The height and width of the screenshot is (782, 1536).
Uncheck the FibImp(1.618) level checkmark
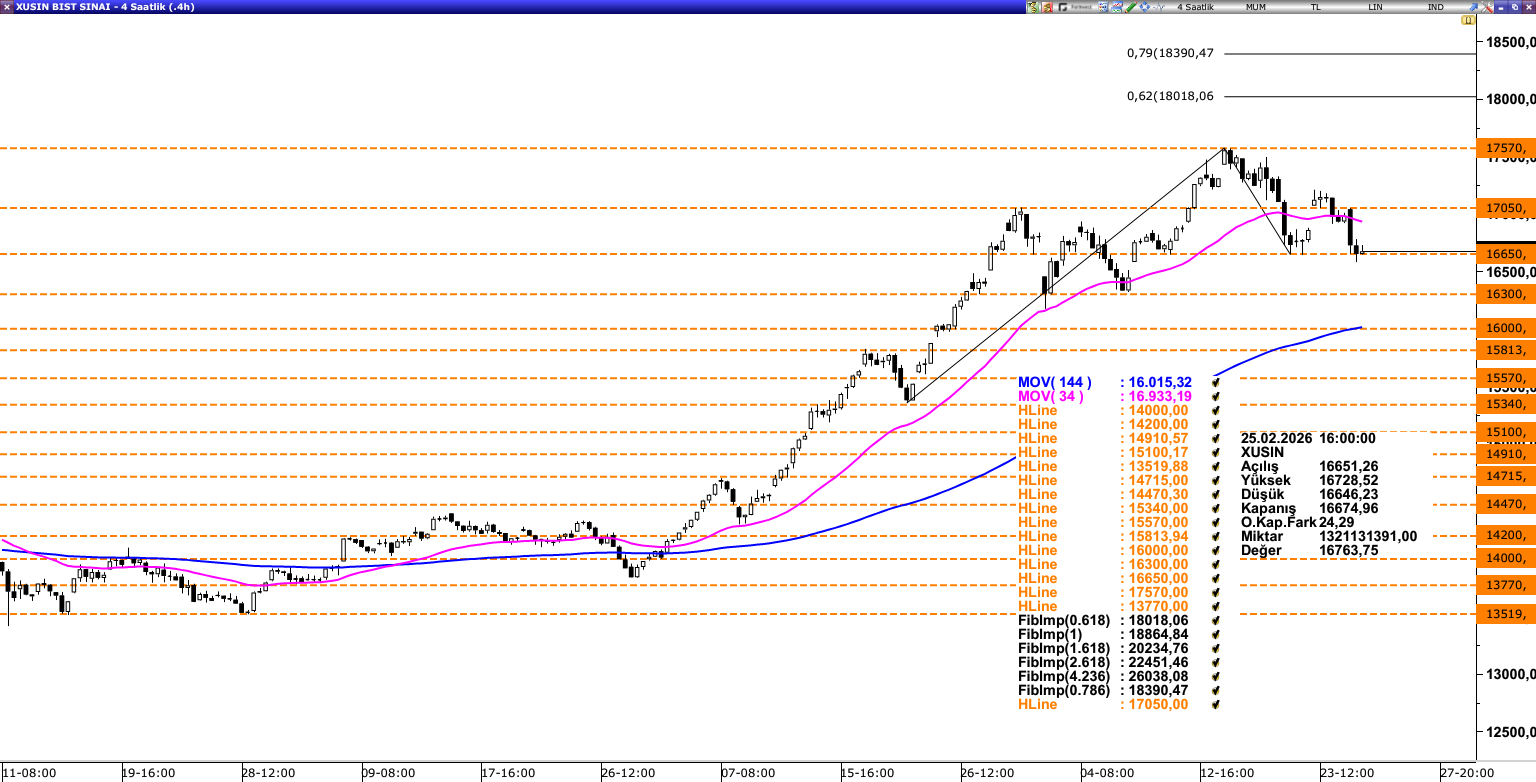(x=1216, y=648)
